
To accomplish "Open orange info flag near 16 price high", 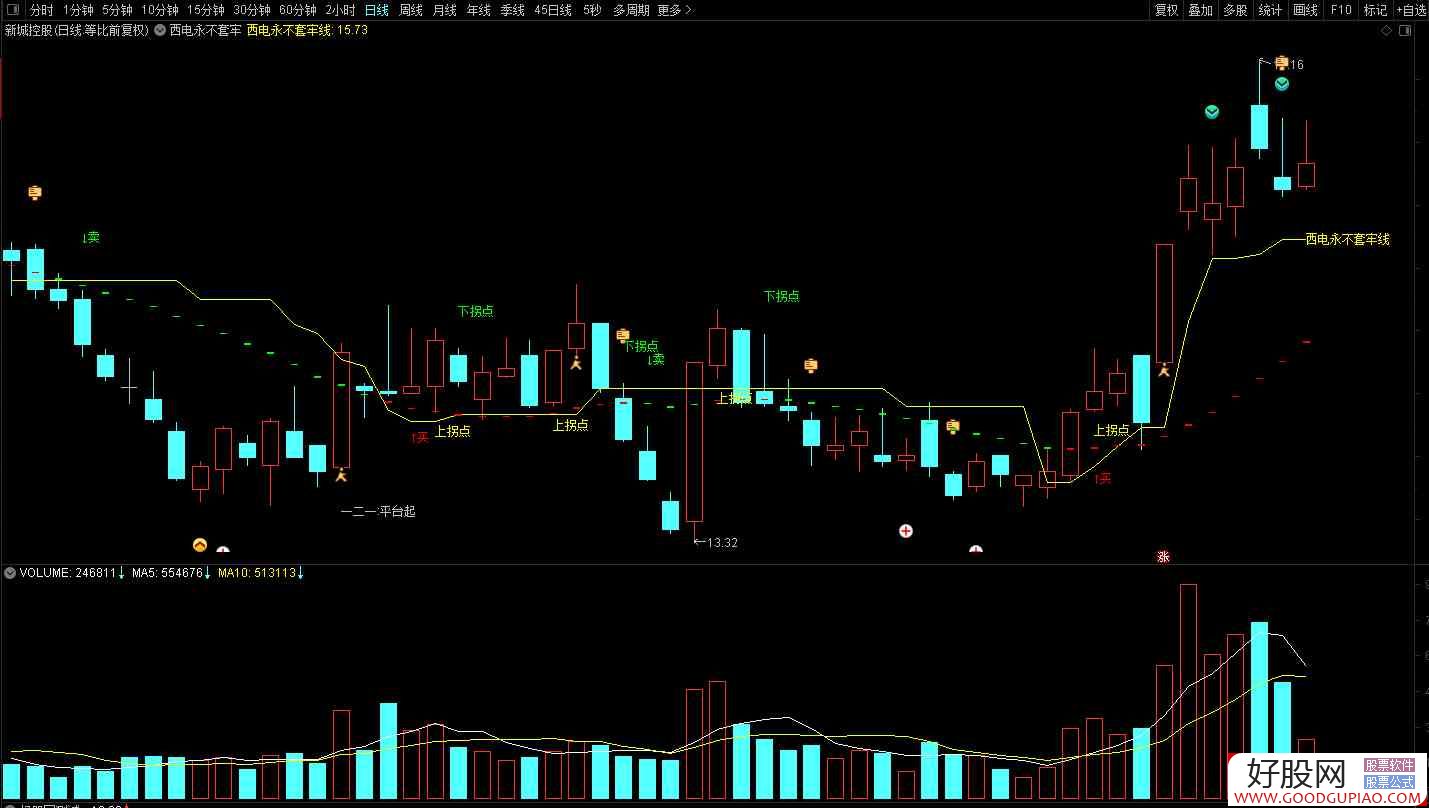I will pos(1281,63).
